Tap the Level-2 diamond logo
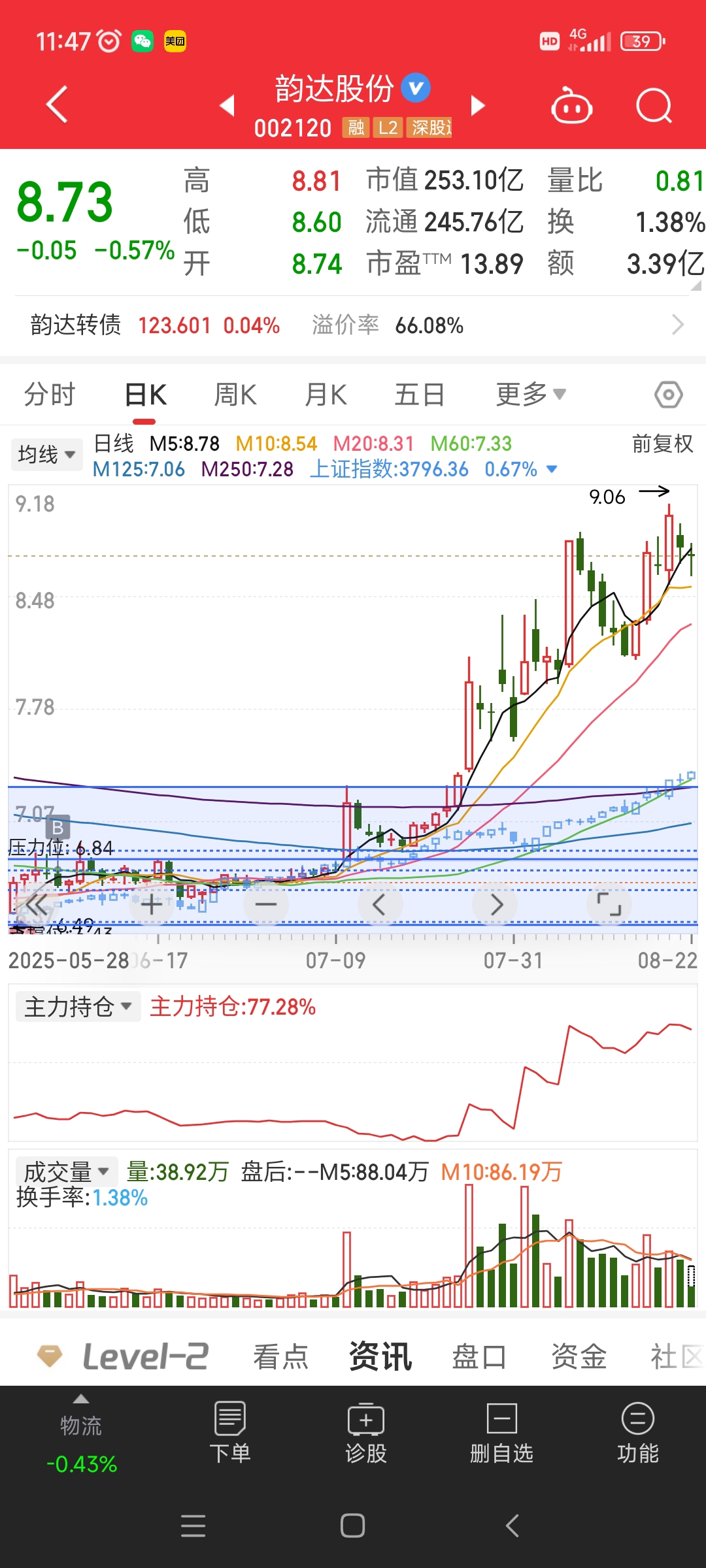The image size is (706, 1568). [50, 1356]
